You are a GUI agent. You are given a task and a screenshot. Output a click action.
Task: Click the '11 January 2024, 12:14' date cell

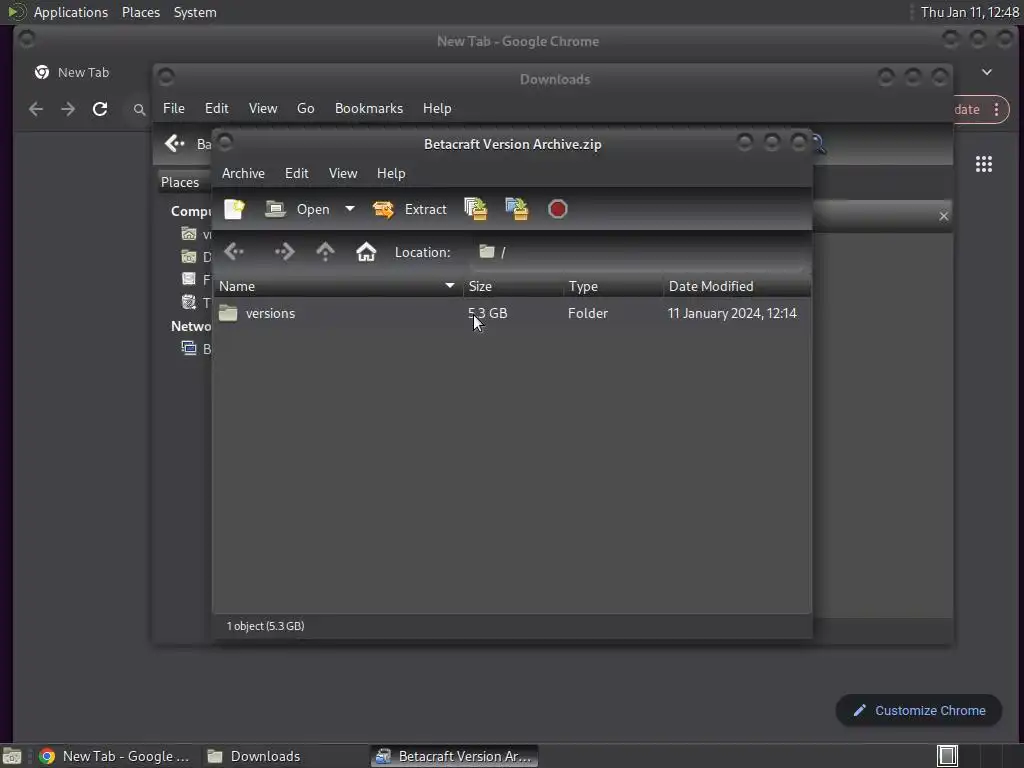[732, 313]
